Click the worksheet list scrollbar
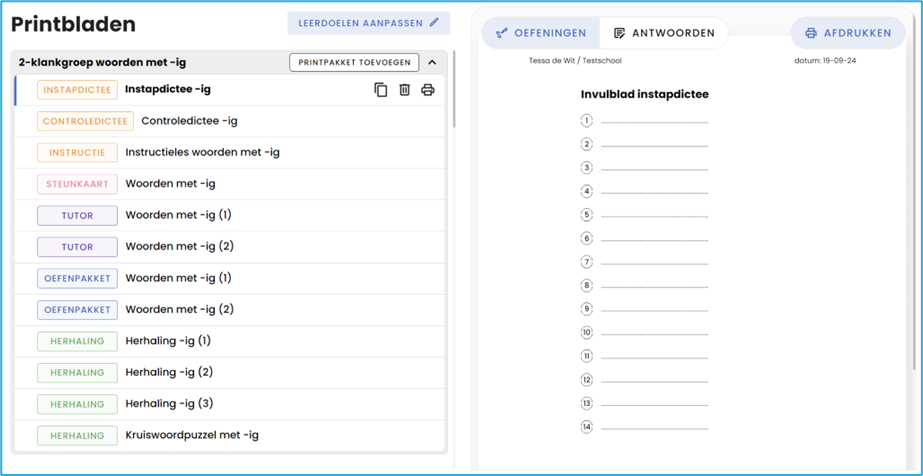The width and height of the screenshot is (923, 476). [453, 90]
